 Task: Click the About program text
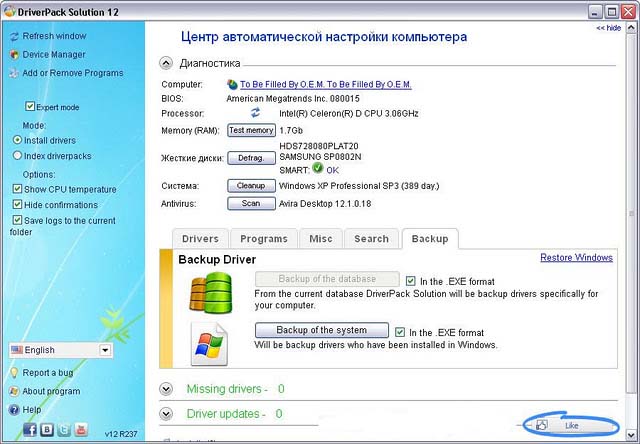pyautogui.click(x=51, y=391)
